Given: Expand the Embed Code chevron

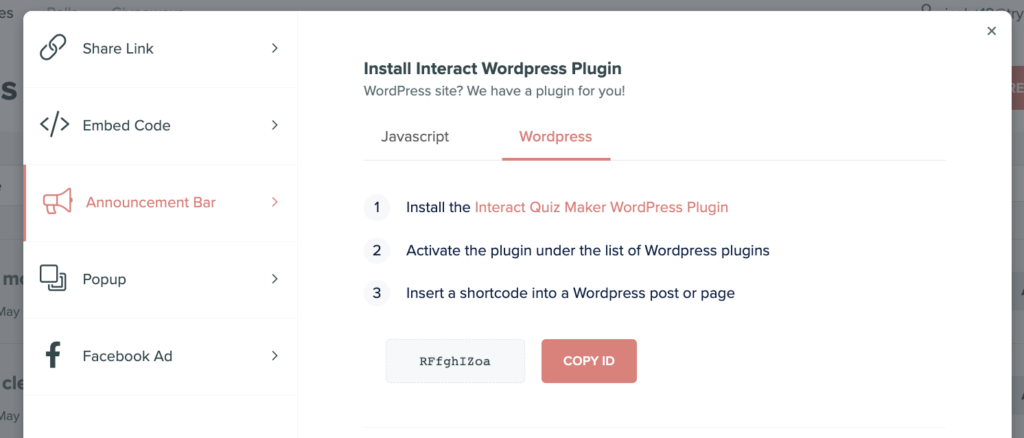Looking at the screenshot, I should tap(275, 125).
